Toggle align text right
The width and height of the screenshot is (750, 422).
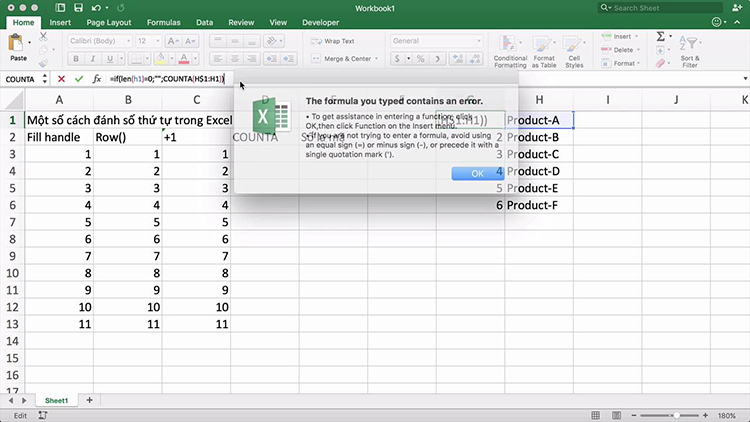pos(252,58)
